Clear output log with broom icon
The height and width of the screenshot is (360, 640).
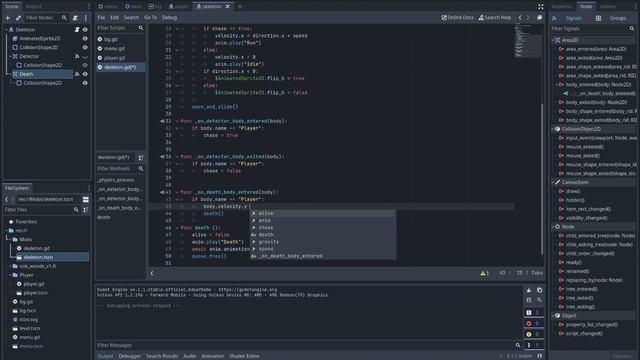[x=529, y=290]
